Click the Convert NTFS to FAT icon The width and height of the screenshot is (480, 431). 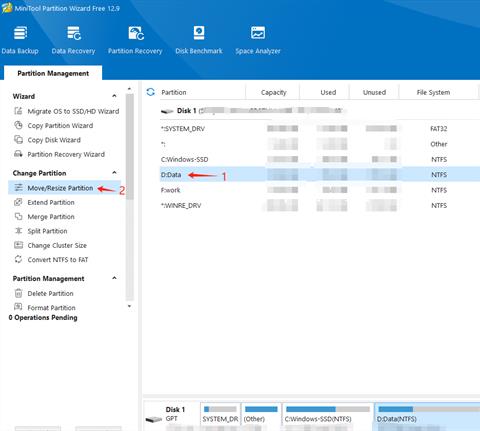point(18,259)
